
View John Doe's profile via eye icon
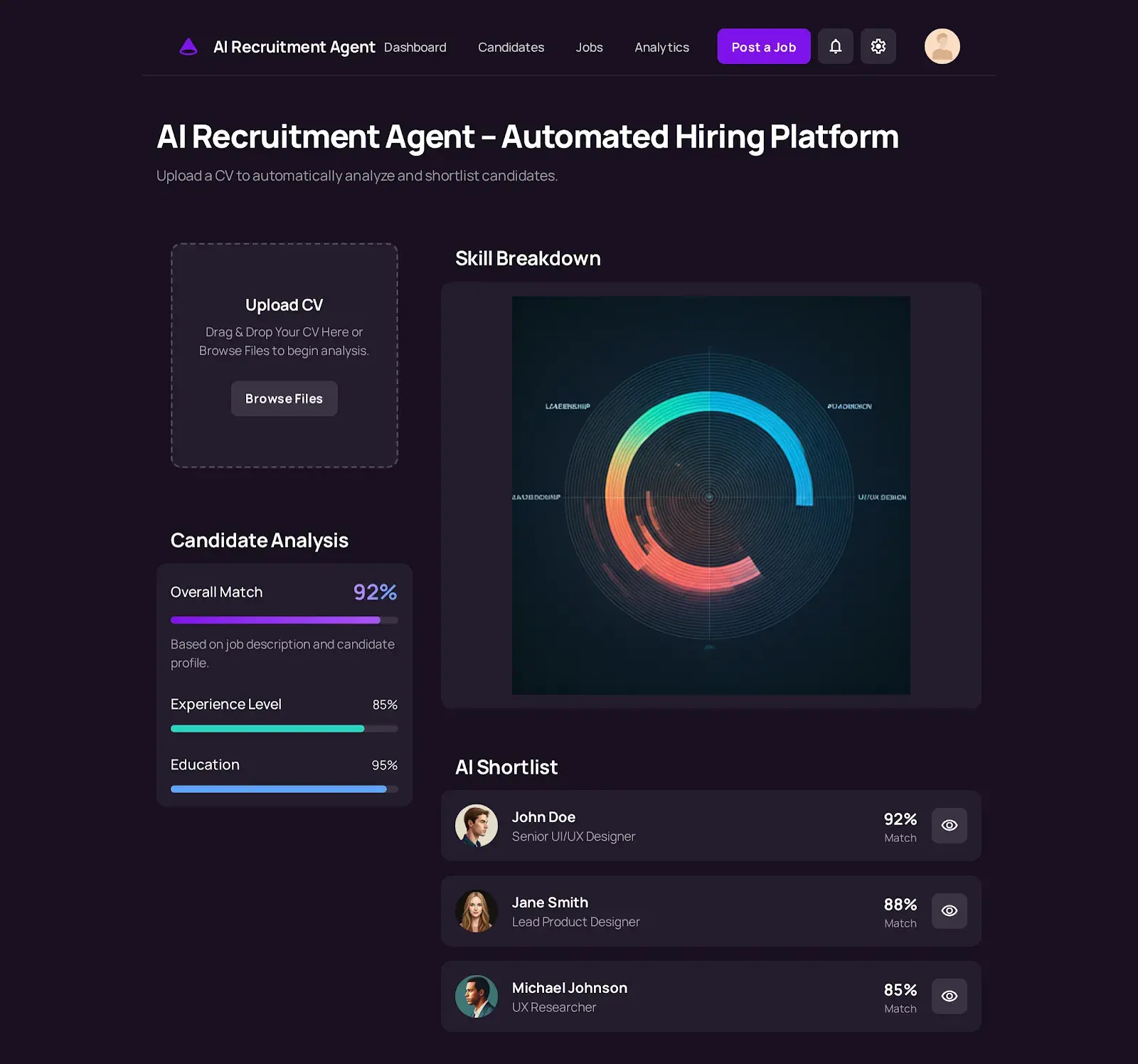(950, 825)
